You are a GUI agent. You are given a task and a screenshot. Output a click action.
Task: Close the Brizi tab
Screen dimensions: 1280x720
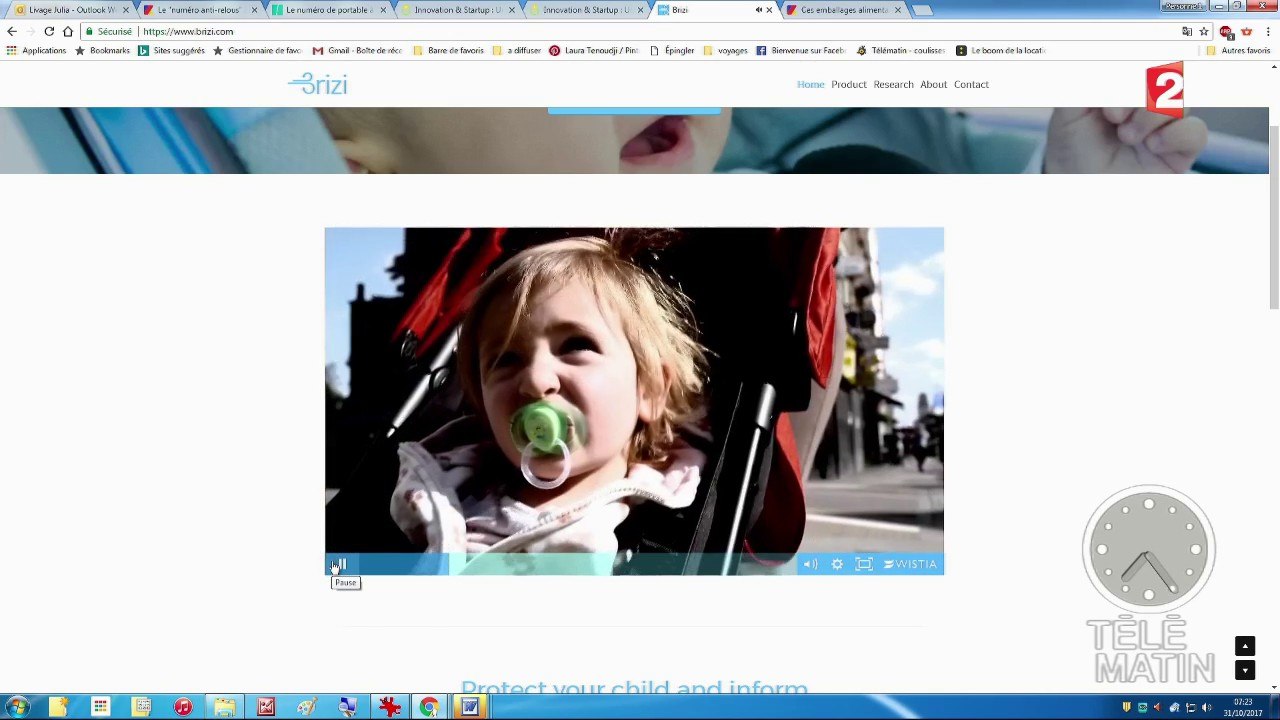coord(769,10)
